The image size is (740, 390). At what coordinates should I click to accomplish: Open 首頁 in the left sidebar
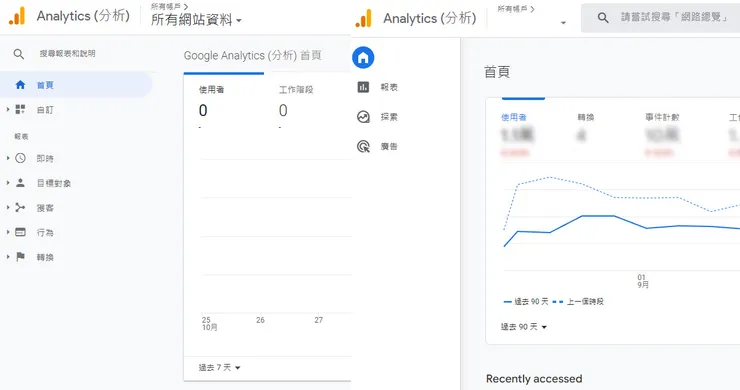(76, 85)
